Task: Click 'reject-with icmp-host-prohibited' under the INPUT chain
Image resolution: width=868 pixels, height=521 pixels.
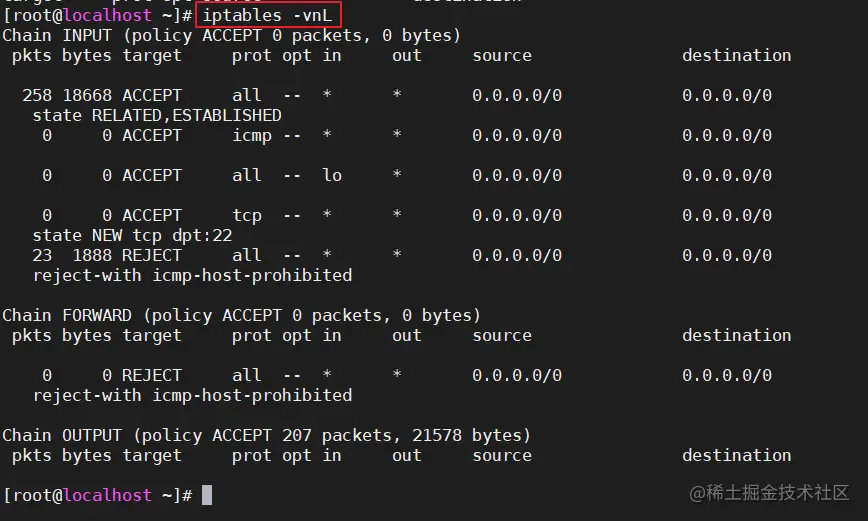Action: 193,276
